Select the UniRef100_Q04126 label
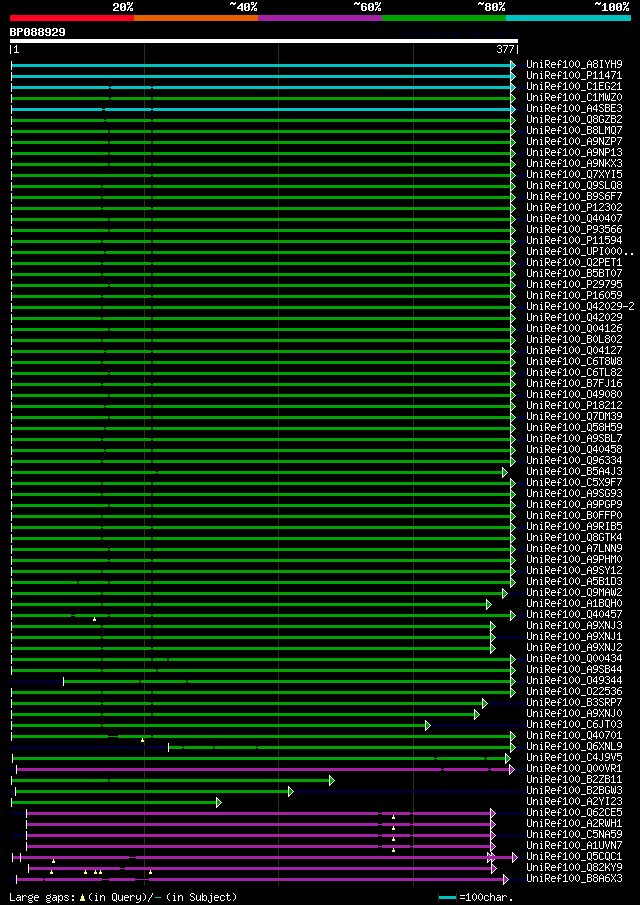This screenshot has height=905, width=640. tap(574, 328)
